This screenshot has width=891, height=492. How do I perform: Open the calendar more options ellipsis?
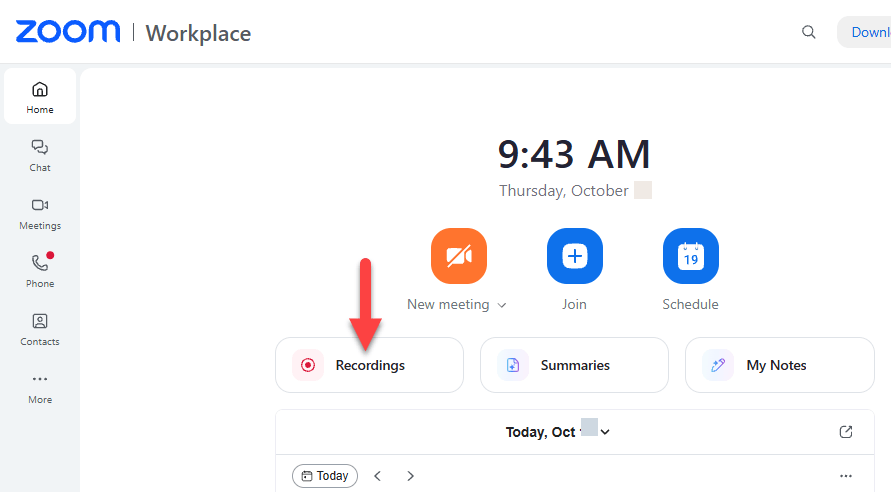tap(846, 476)
